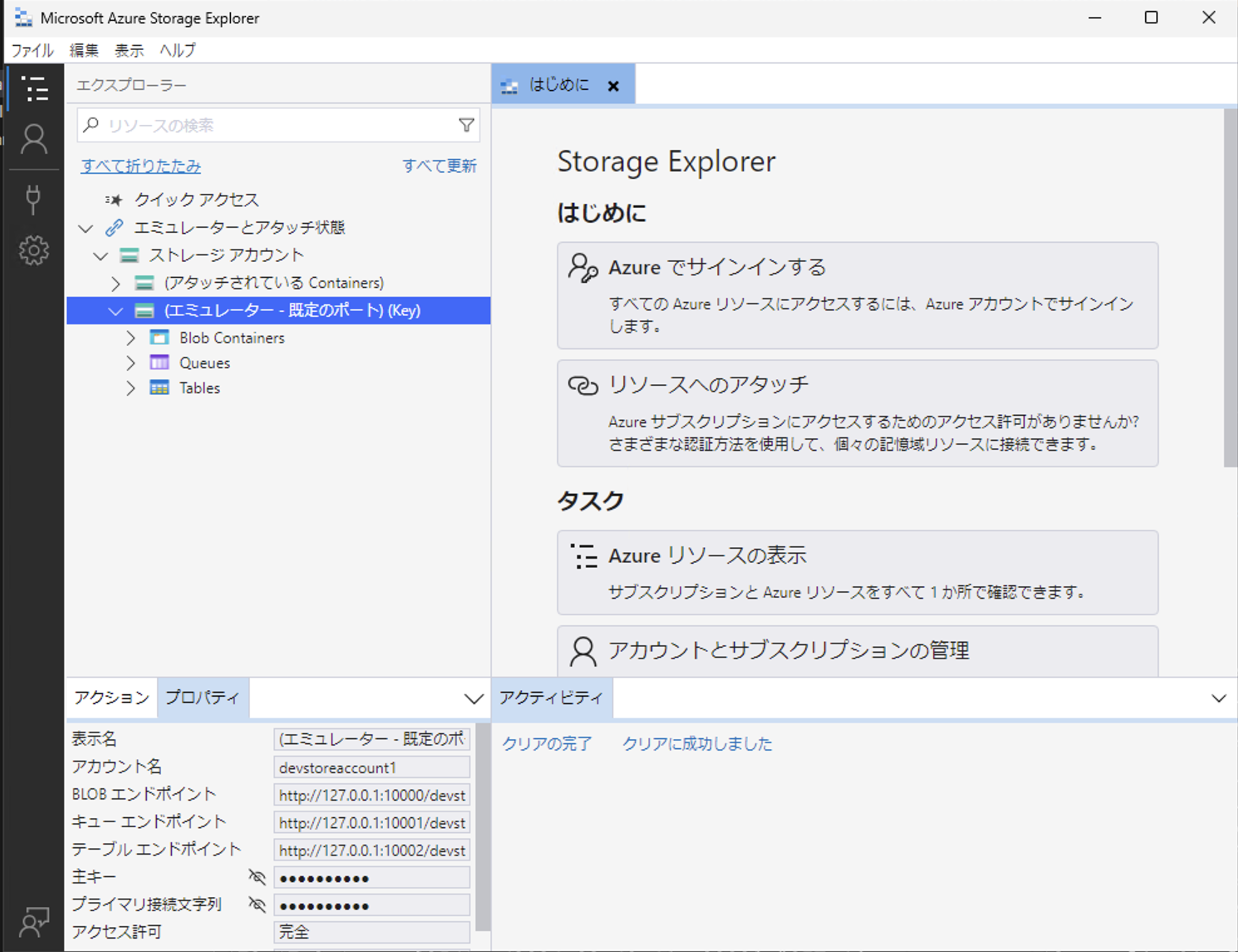1238x952 pixels.
Task: Click the feedback icon at sidebar bottom
Action: tap(34, 922)
